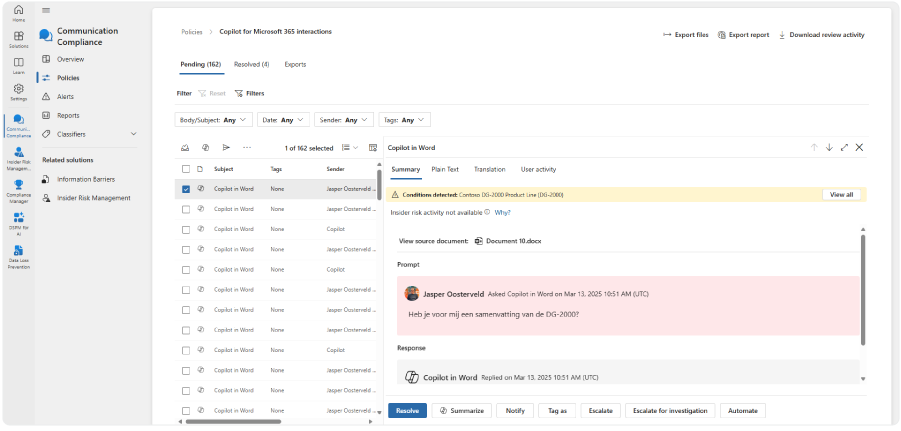The height and width of the screenshot is (431, 901).
Task: Check the fourth row checkbox
Action: (x=186, y=249)
